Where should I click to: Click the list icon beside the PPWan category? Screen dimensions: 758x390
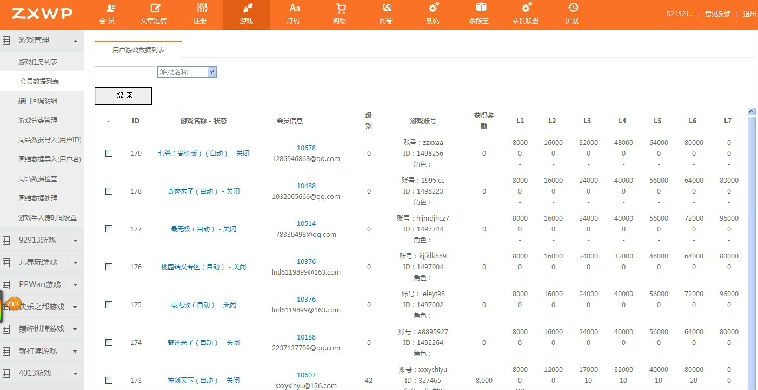click(x=6, y=285)
